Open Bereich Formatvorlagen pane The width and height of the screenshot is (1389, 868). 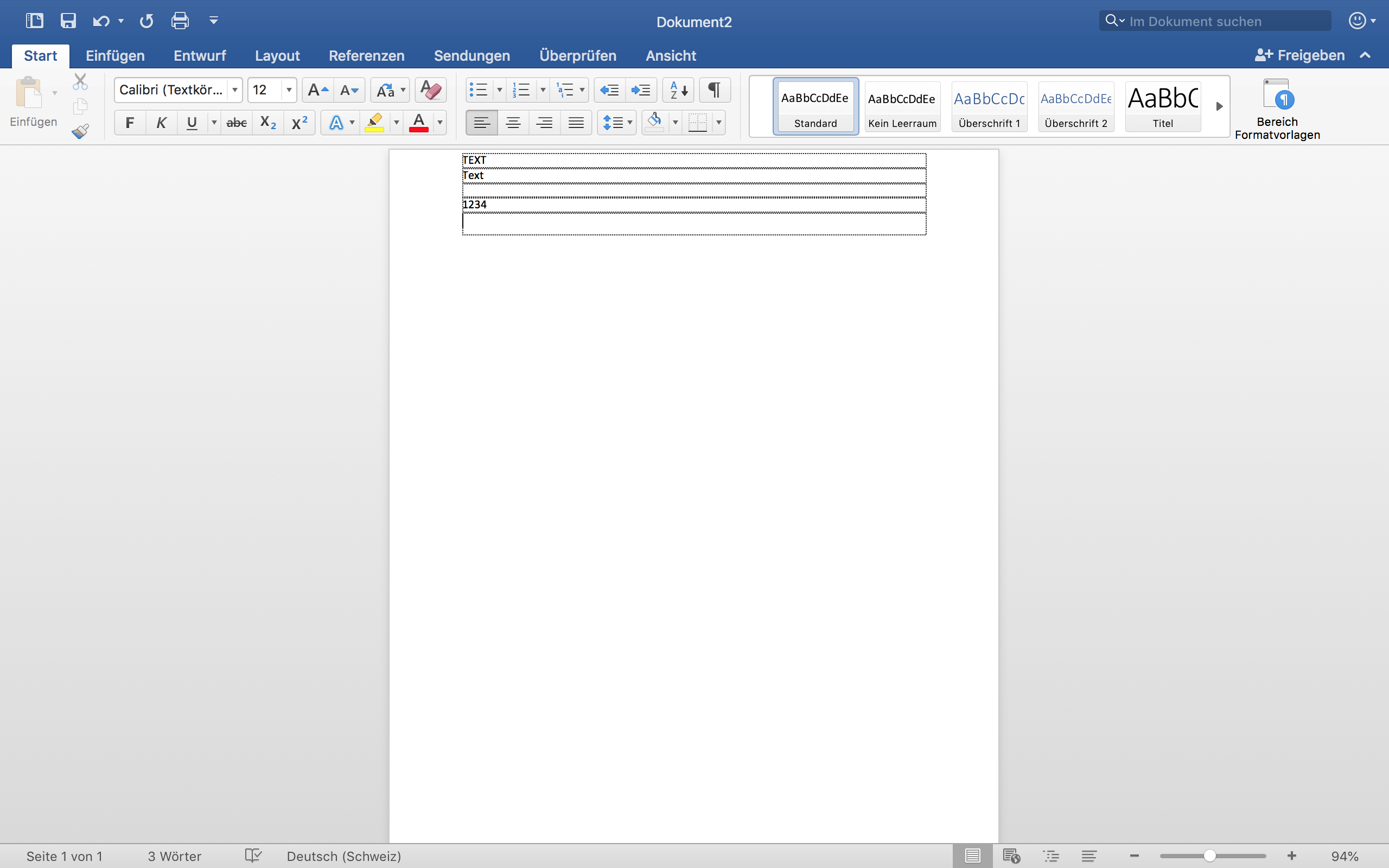[1277, 109]
